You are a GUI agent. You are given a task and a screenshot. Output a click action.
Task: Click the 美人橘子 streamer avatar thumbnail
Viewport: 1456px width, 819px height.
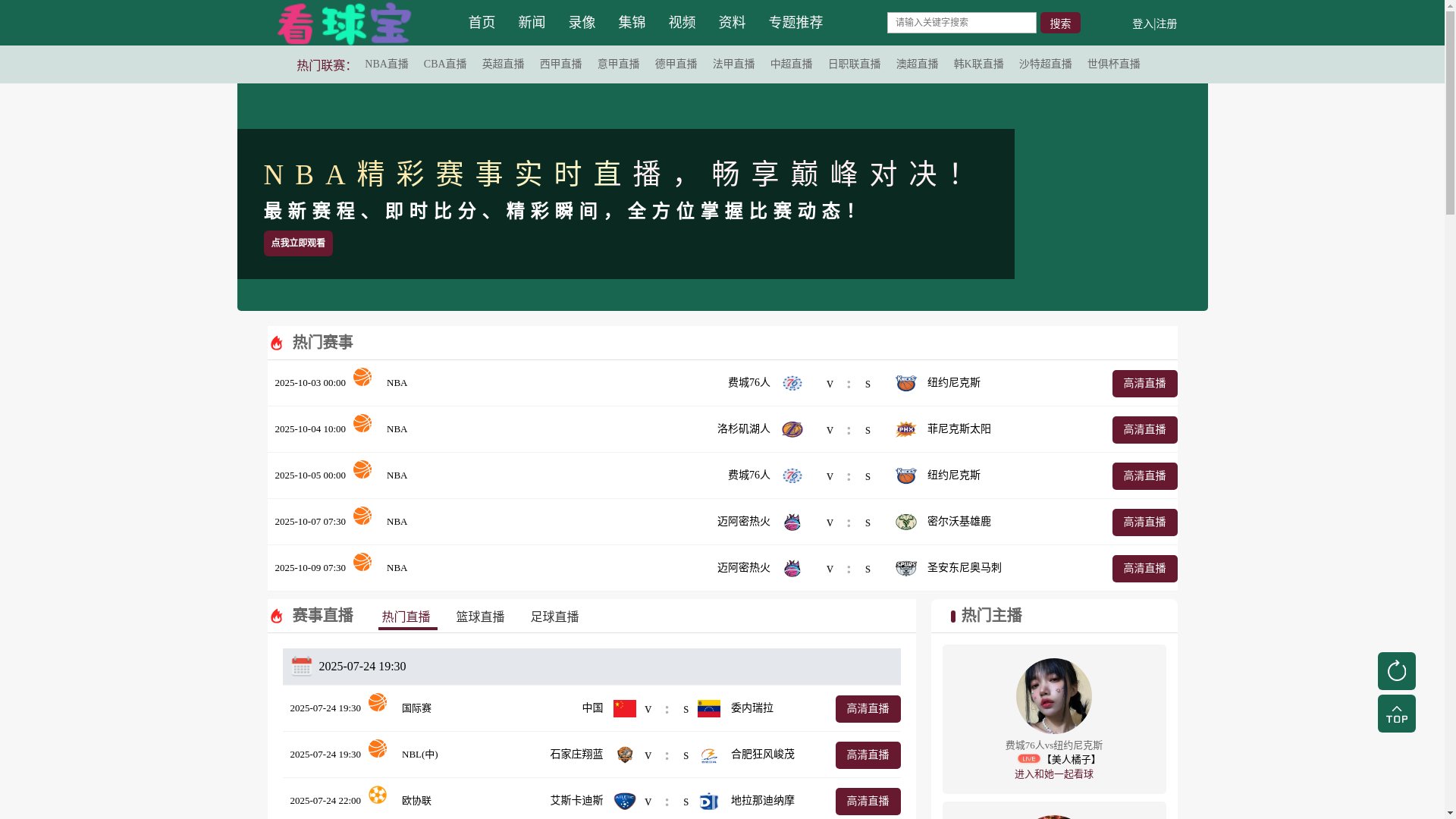tap(1053, 696)
